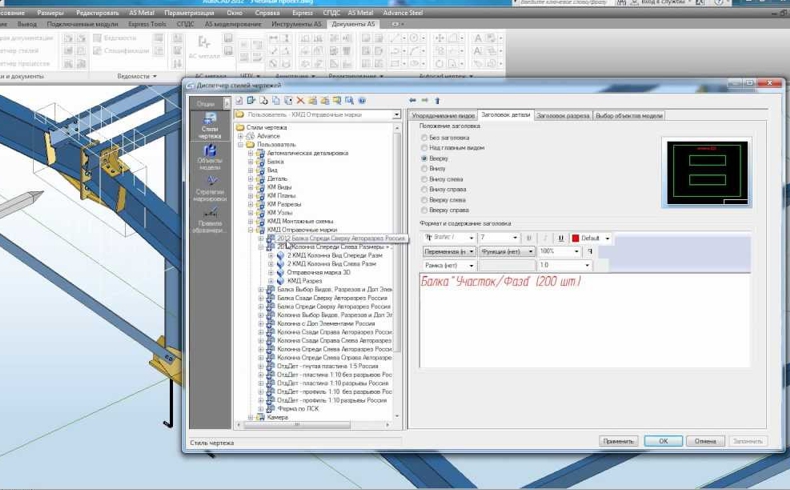This screenshot has height=490, width=790.
Task: Open Выбор объектов модели tab
Action: pos(628,116)
